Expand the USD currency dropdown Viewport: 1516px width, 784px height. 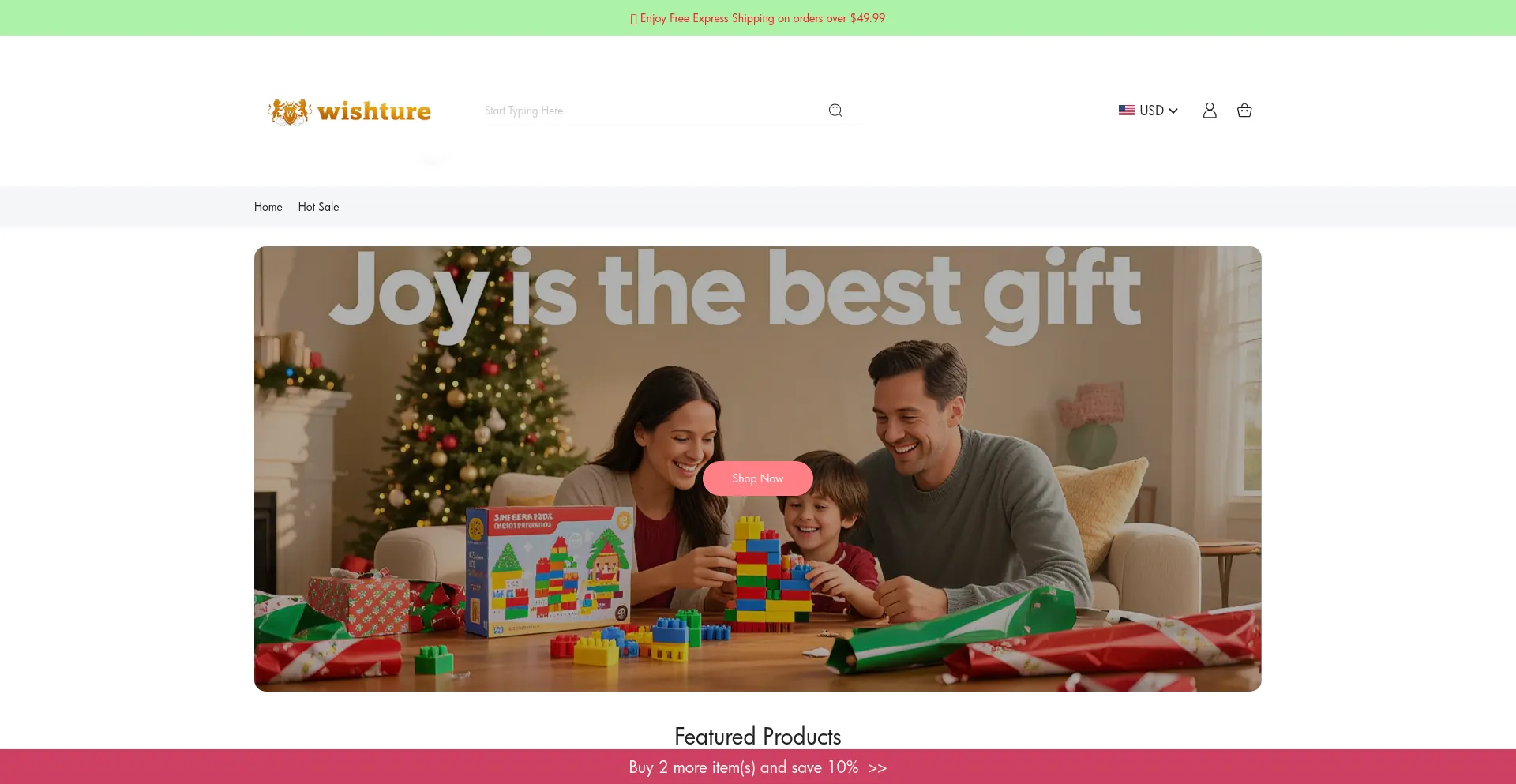pyautogui.click(x=1149, y=111)
